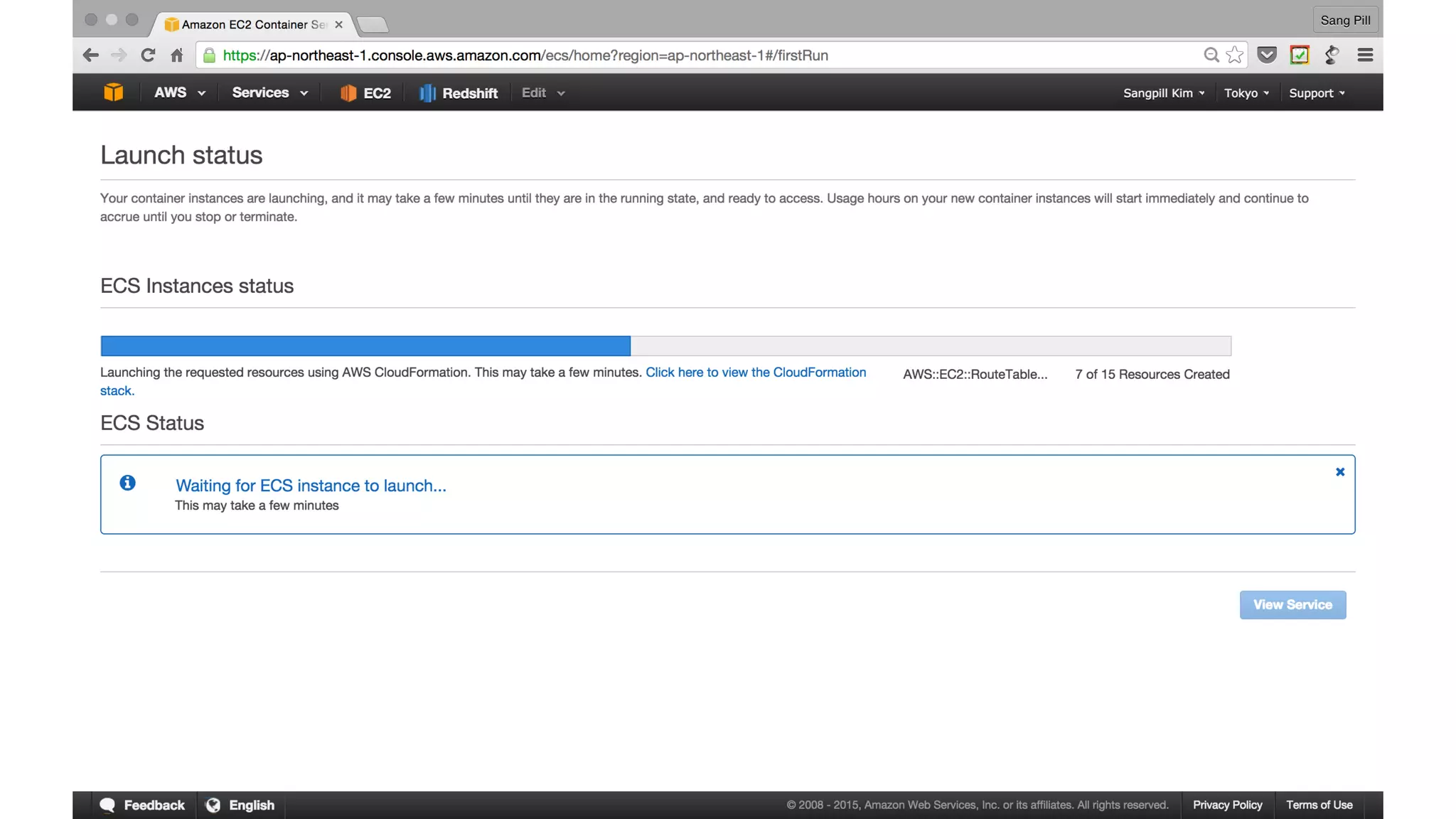The width and height of the screenshot is (1456, 819).
Task: Open the Redshift shortcut in navbar
Action: point(459,93)
